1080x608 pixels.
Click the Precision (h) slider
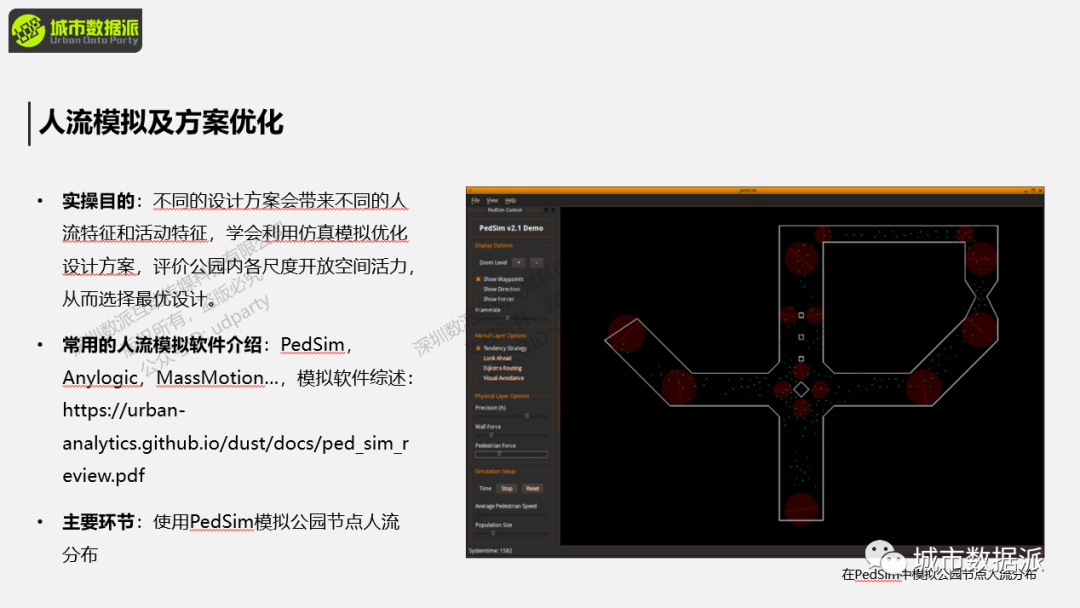coord(511,416)
